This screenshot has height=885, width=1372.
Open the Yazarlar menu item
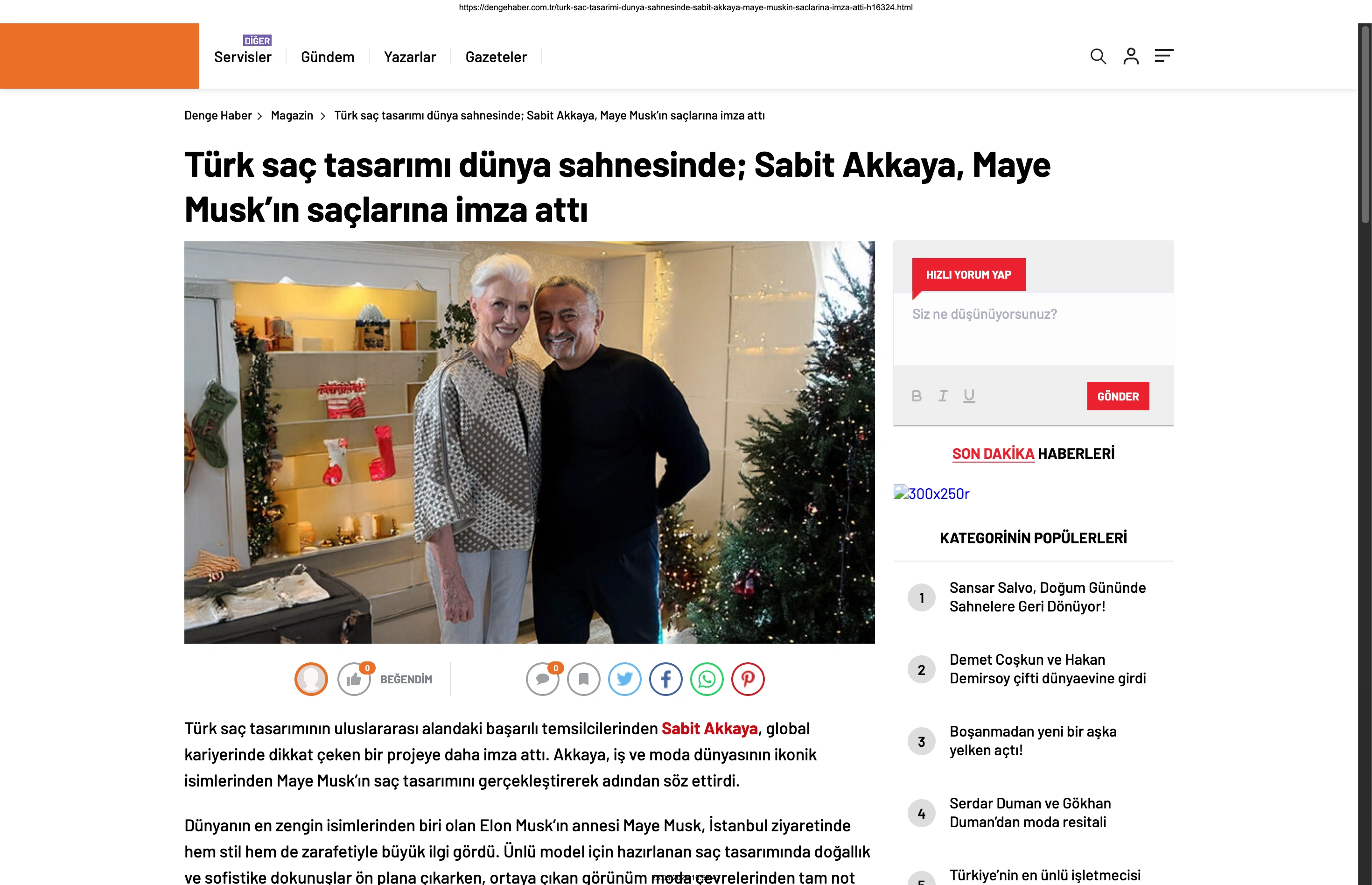point(410,57)
